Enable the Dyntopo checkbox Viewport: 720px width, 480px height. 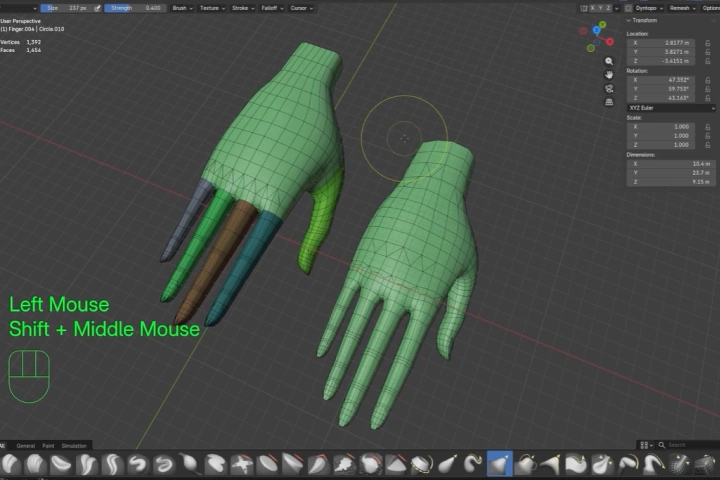coord(629,8)
